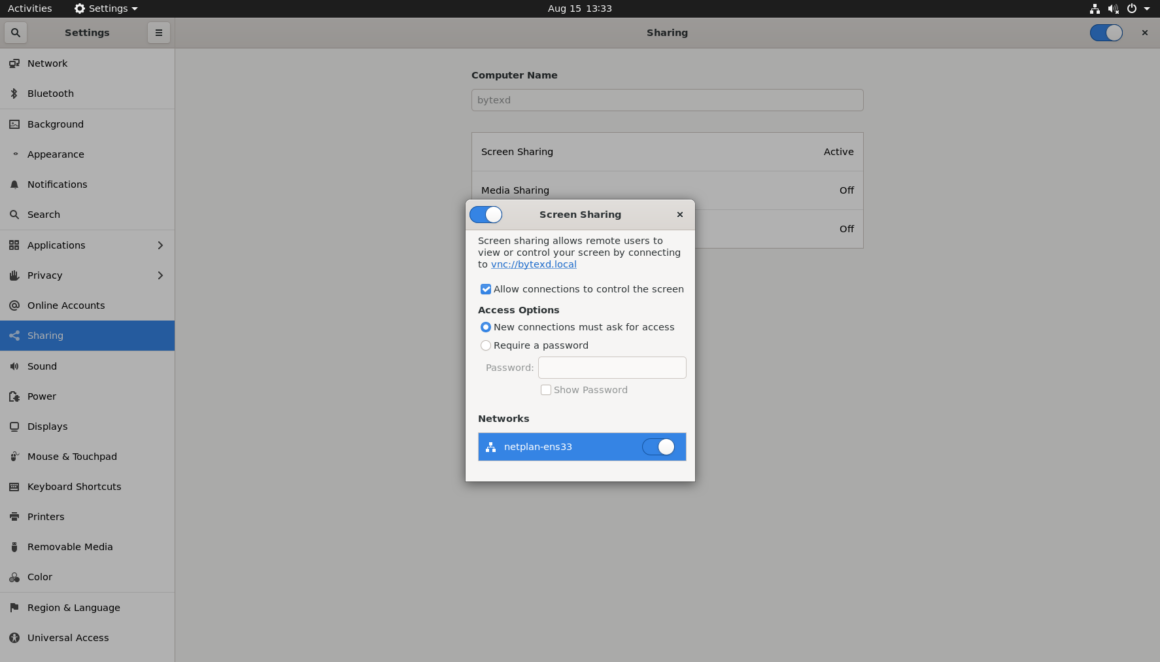Open the Activities menu

pyautogui.click(x=30, y=8)
